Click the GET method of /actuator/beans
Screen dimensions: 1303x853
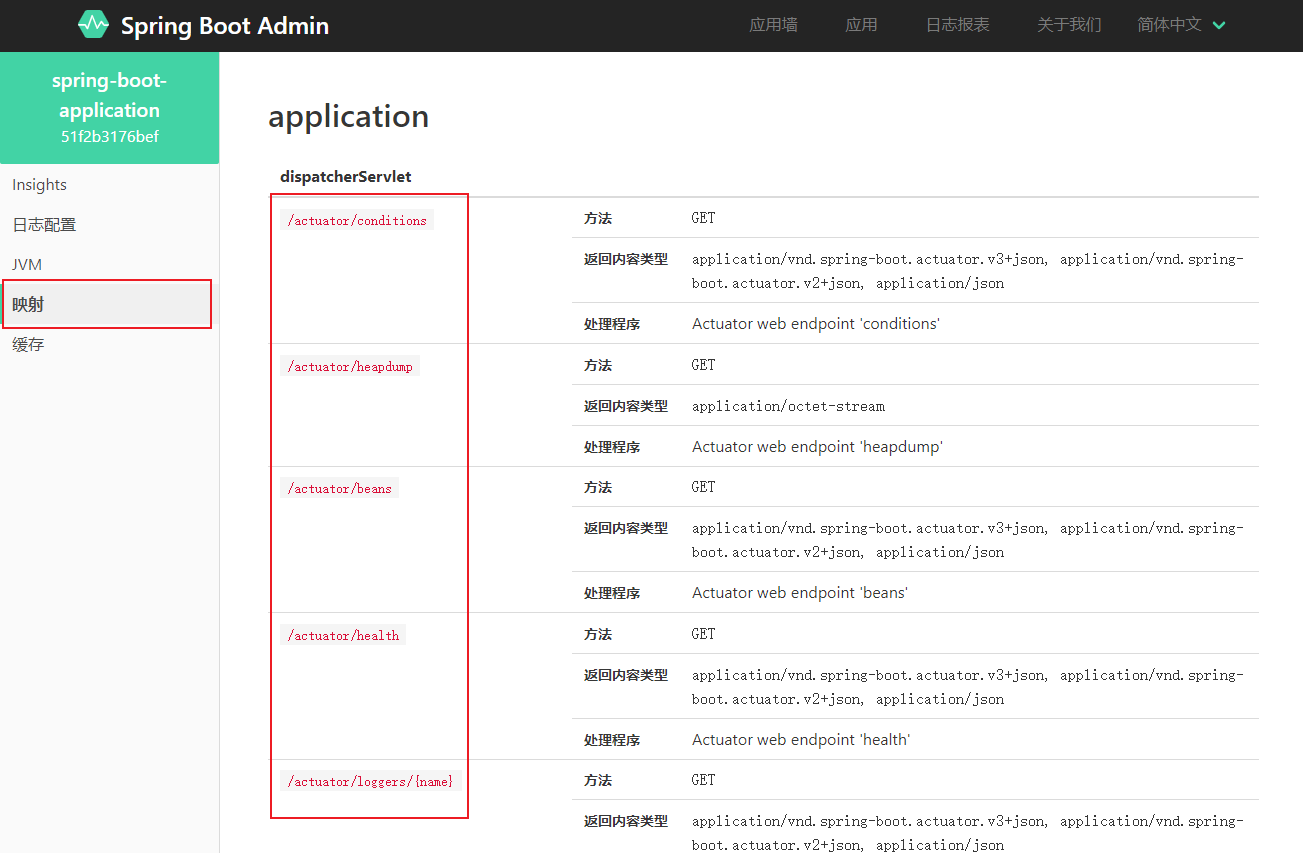(x=704, y=487)
